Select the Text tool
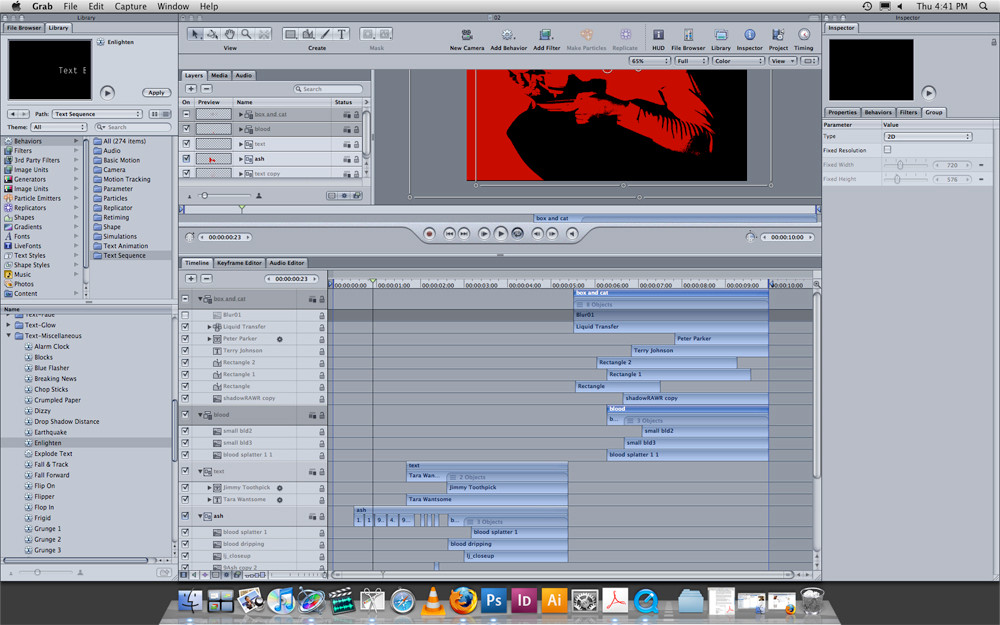Viewport: 1000px width, 625px height. click(x=342, y=34)
